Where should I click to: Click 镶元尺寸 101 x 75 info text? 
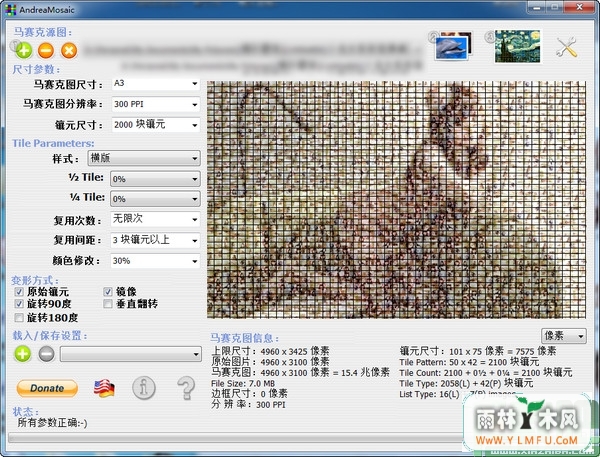(x=478, y=351)
